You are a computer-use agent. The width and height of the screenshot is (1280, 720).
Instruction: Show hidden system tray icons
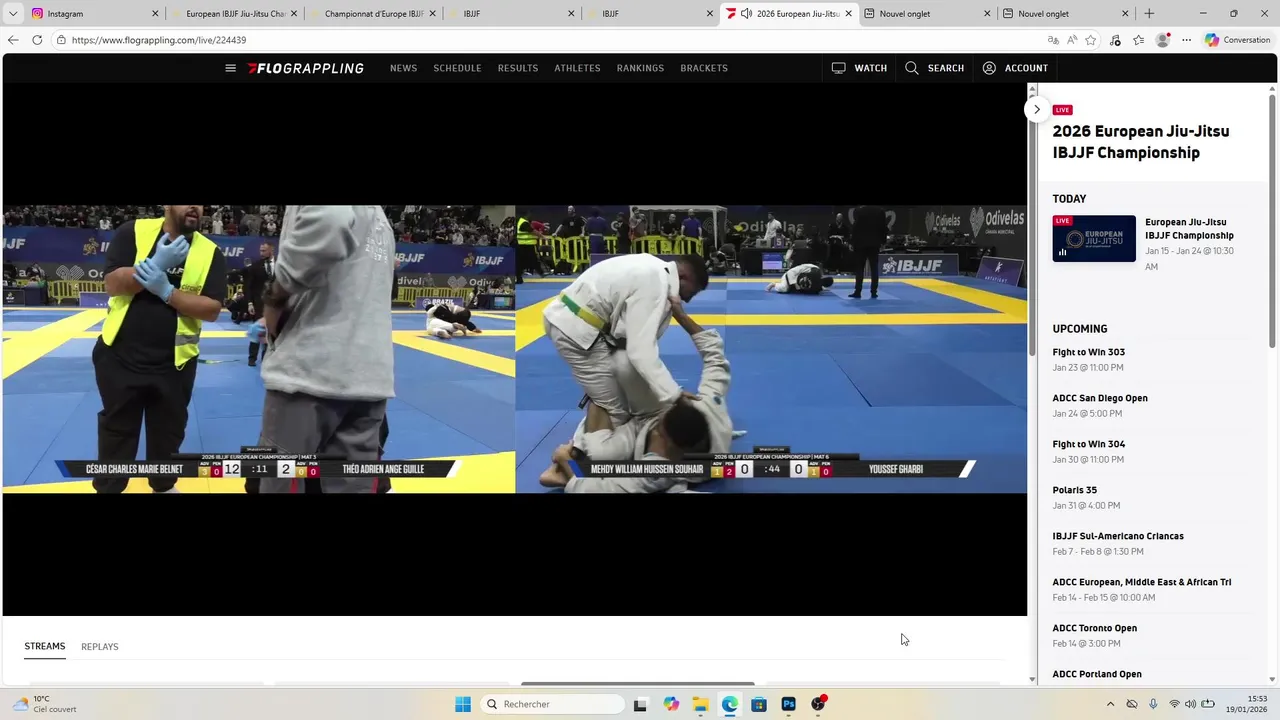pyautogui.click(x=1110, y=704)
